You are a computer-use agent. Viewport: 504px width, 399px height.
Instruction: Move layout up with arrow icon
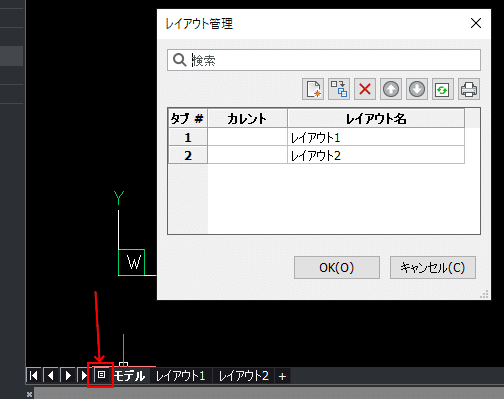pos(391,89)
